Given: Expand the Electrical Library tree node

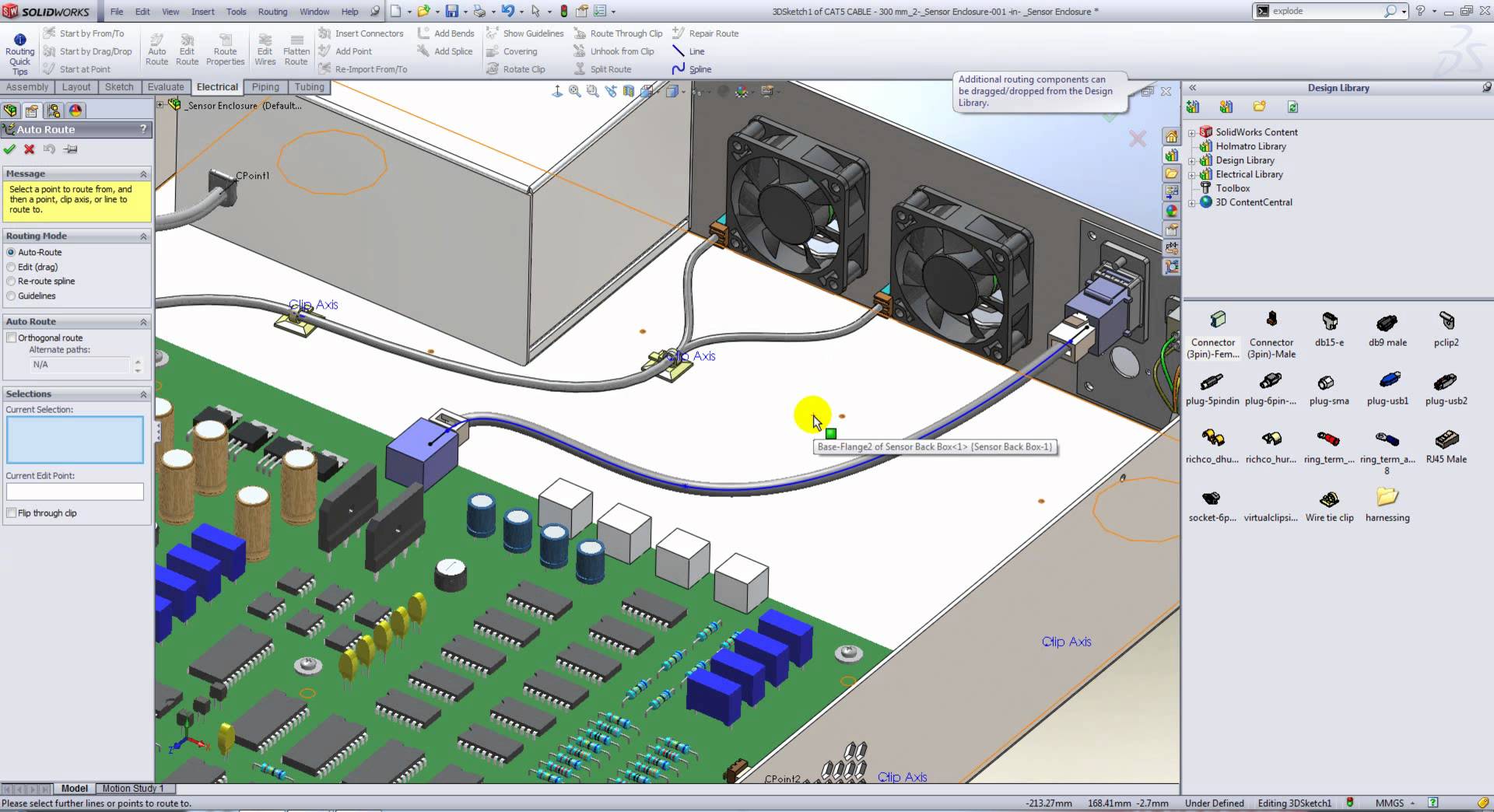Looking at the screenshot, I should (x=1191, y=175).
